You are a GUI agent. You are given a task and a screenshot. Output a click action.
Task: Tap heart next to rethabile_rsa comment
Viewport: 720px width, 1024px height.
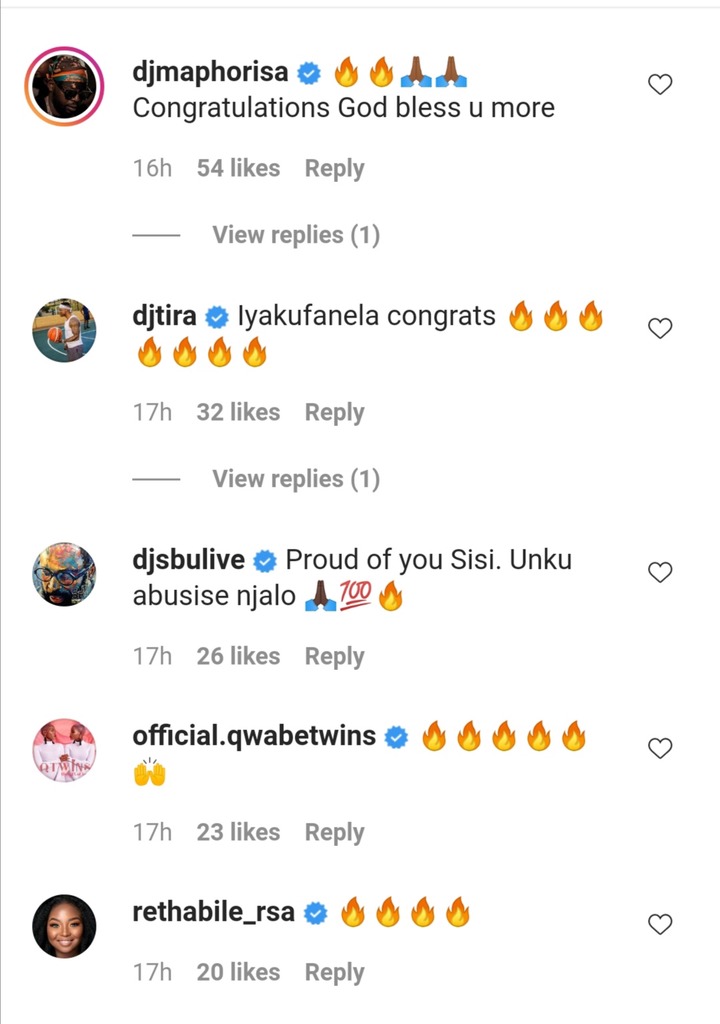pyautogui.click(x=660, y=924)
